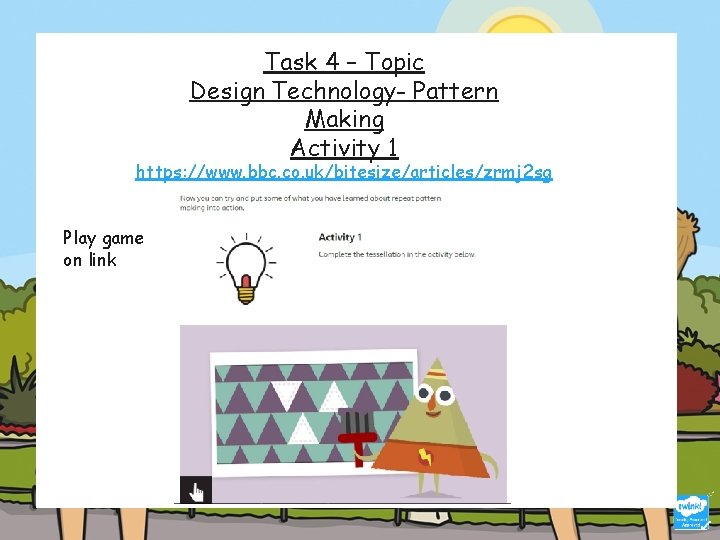Click the 'Making' heading line
The image size is (720, 540).
tap(344, 120)
